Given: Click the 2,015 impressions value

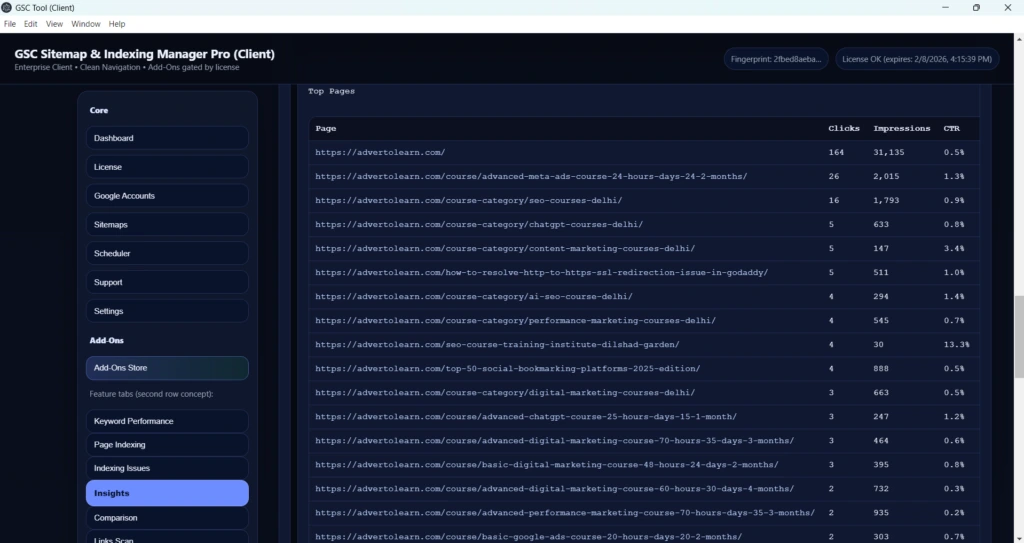Looking at the screenshot, I should tap(886, 176).
